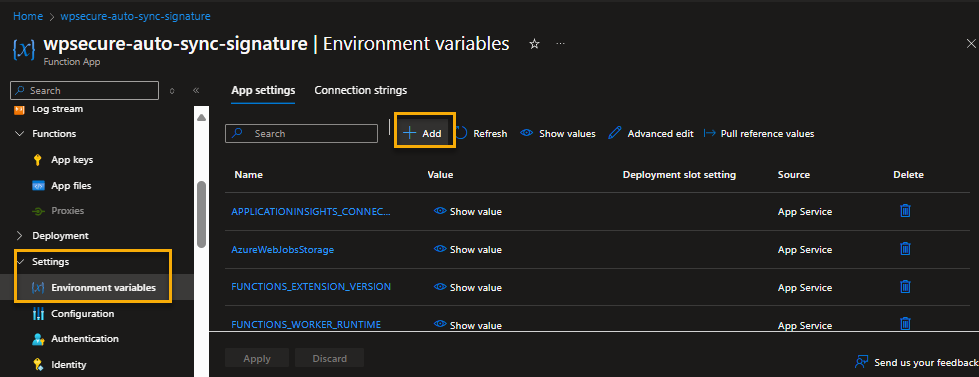
Task: Open FUNCTIONS_WORKER_RUNTIME setting
Action: click(306, 325)
